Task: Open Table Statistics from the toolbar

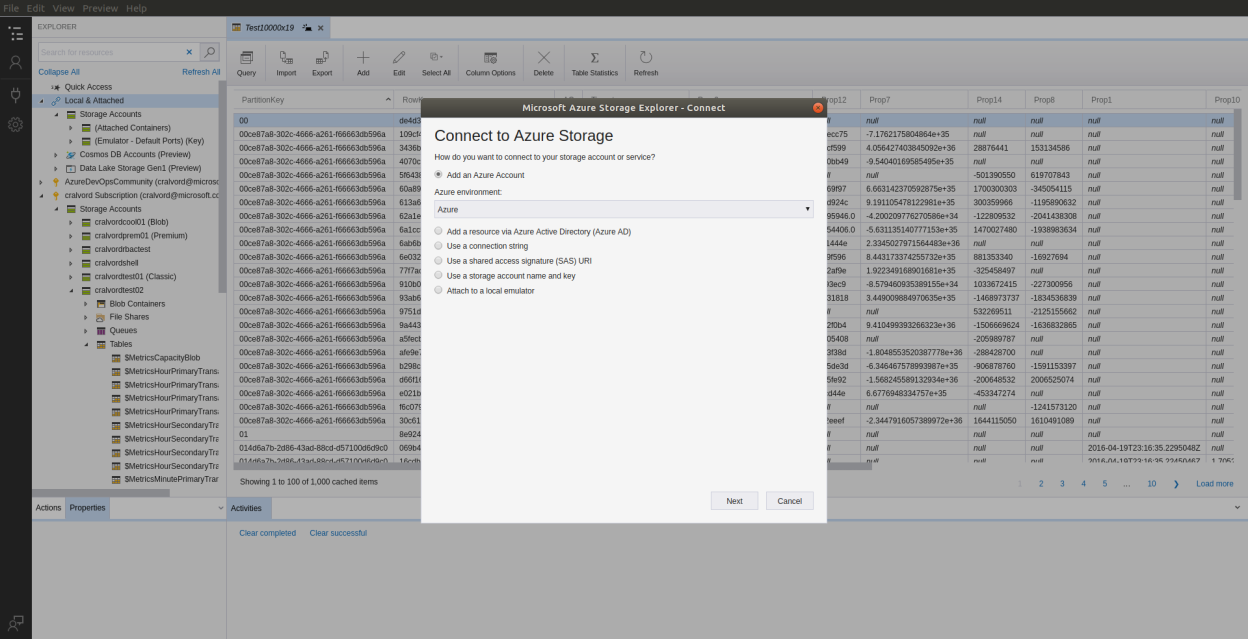Action: pos(595,63)
